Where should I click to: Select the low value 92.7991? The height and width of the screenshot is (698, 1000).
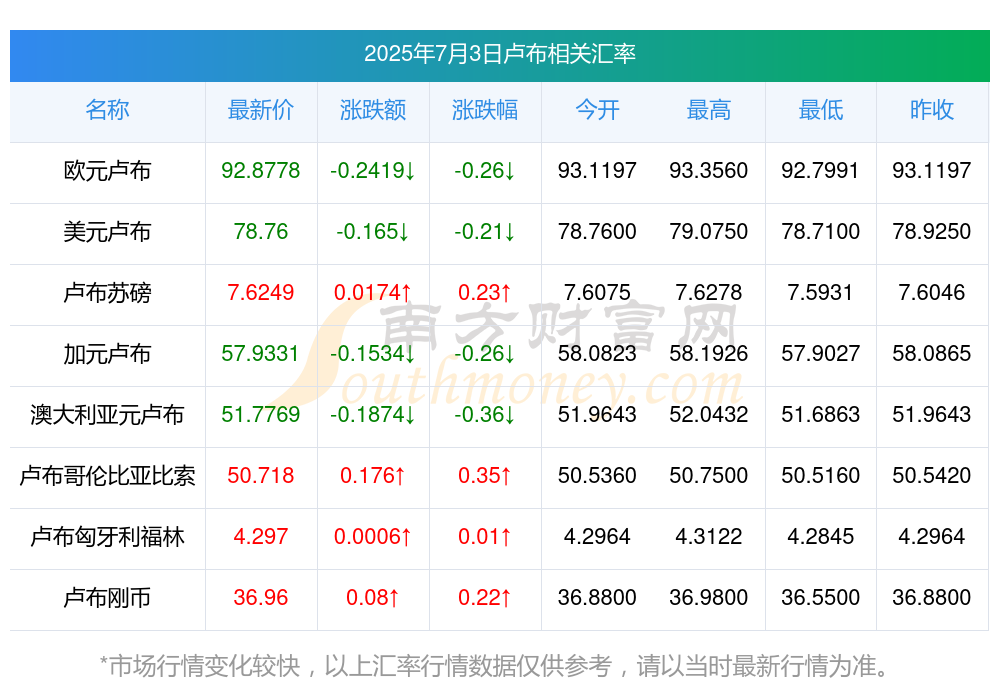pos(821,170)
